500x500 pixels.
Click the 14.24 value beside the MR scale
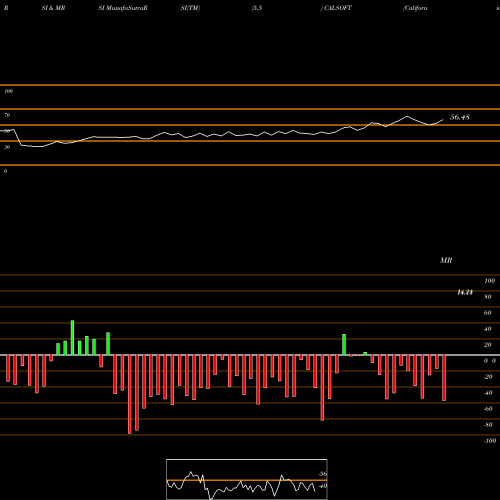[x=465, y=292]
